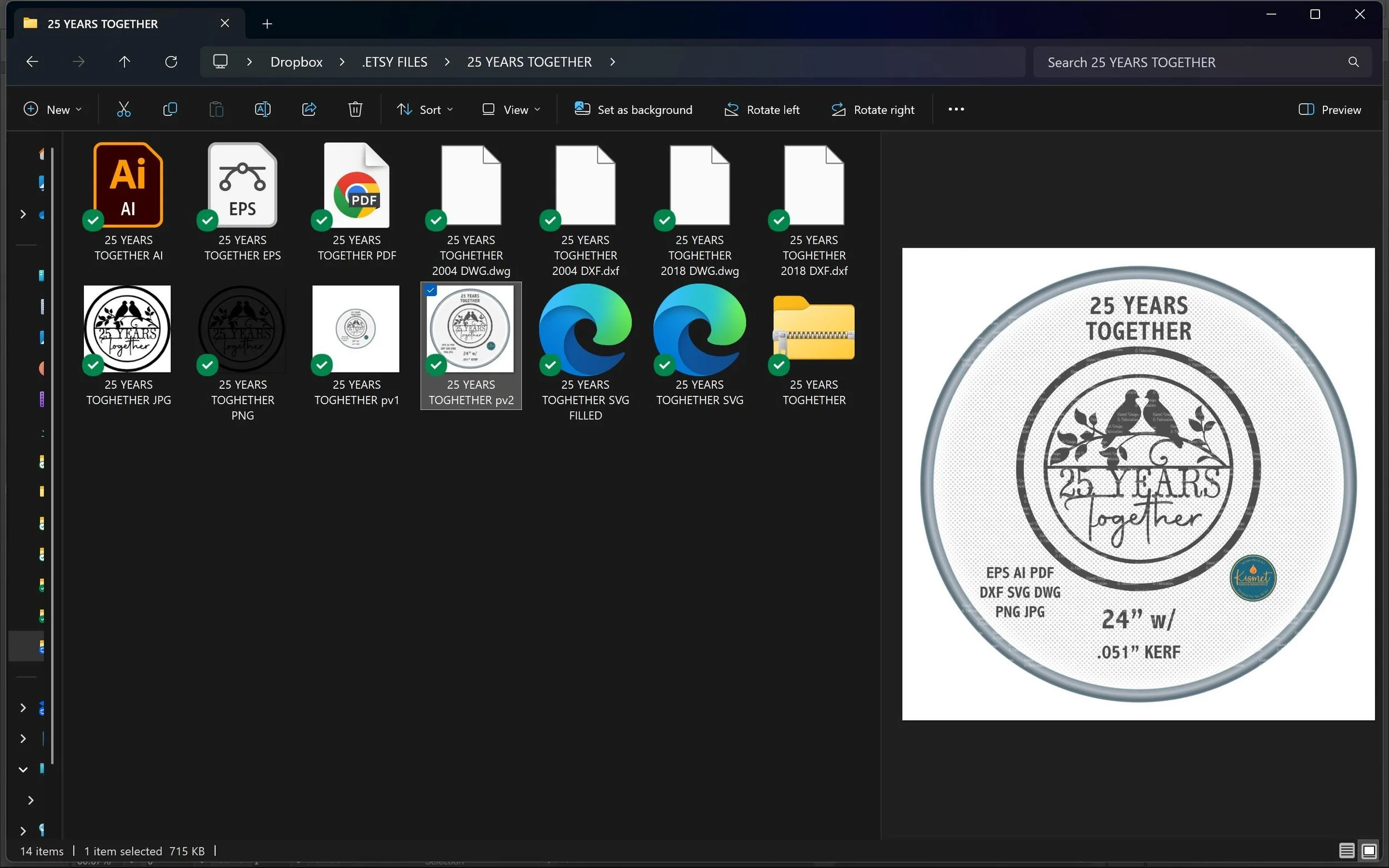1389x868 pixels.
Task: Uncheck the 25 YEARS TOGHETHER pv2 checkbox
Action: point(431,290)
